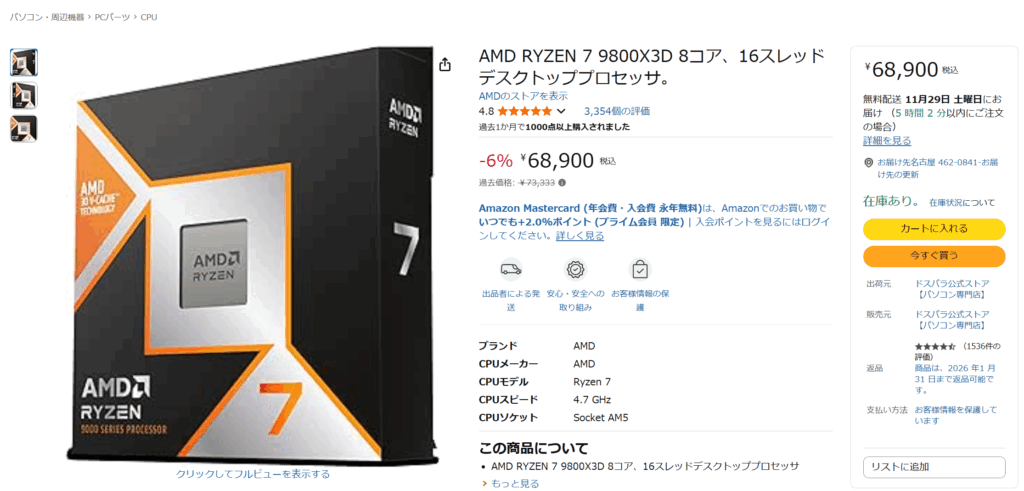
Task: Click the safety badge icon
Action: (576, 269)
